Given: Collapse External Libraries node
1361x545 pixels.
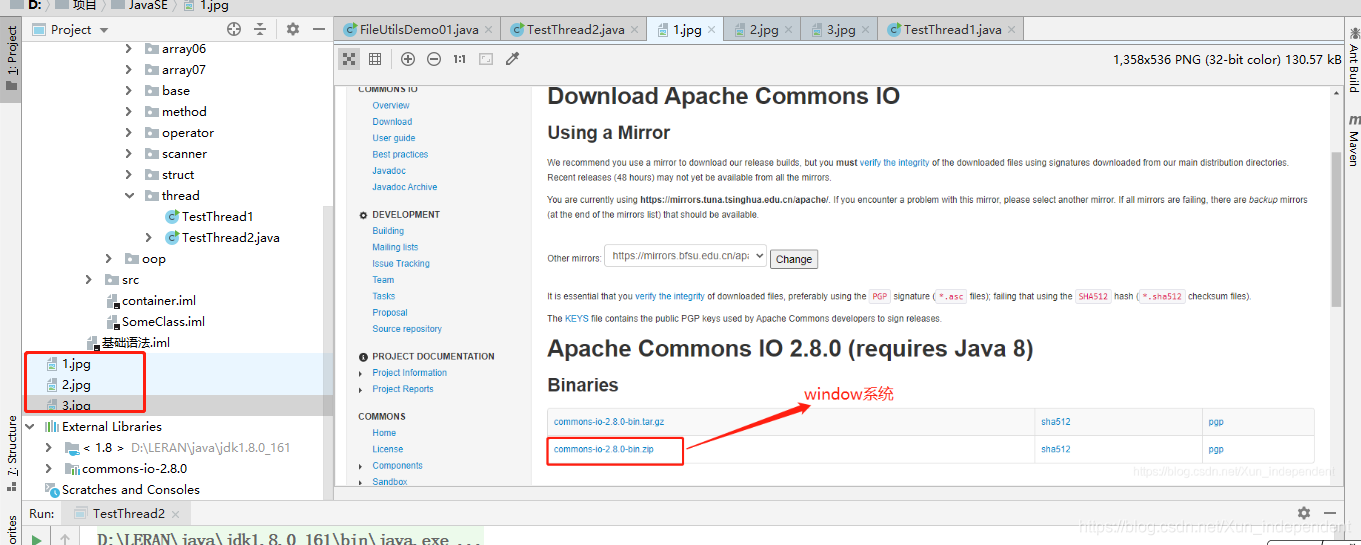Looking at the screenshot, I should tap(29, 426).
